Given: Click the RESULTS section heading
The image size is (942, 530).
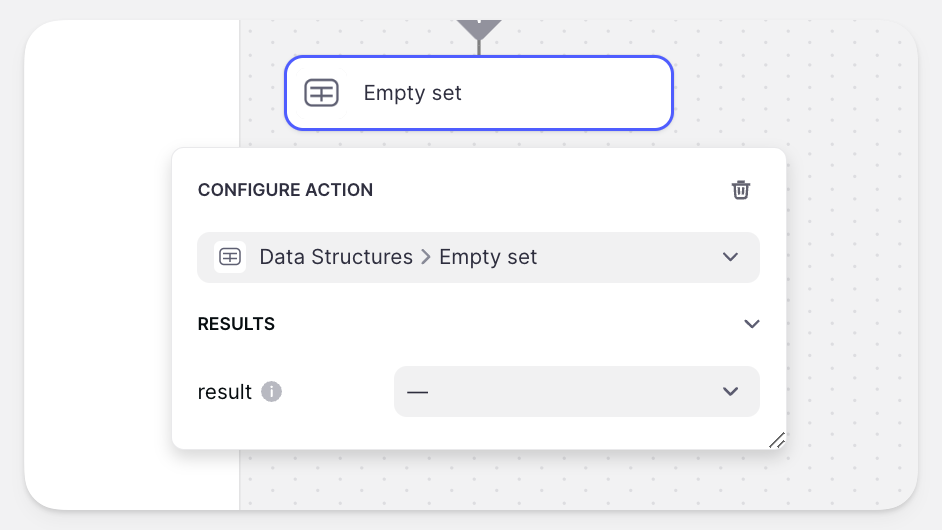Looking at the screenshot, I should 236,324.
